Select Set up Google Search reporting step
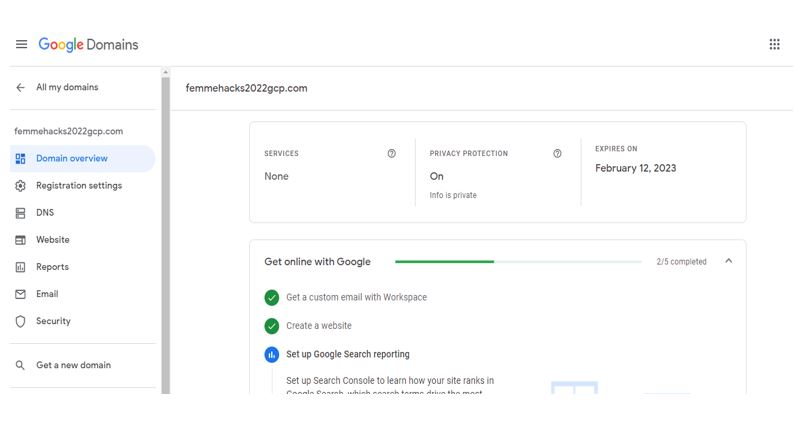 (348, 354)
